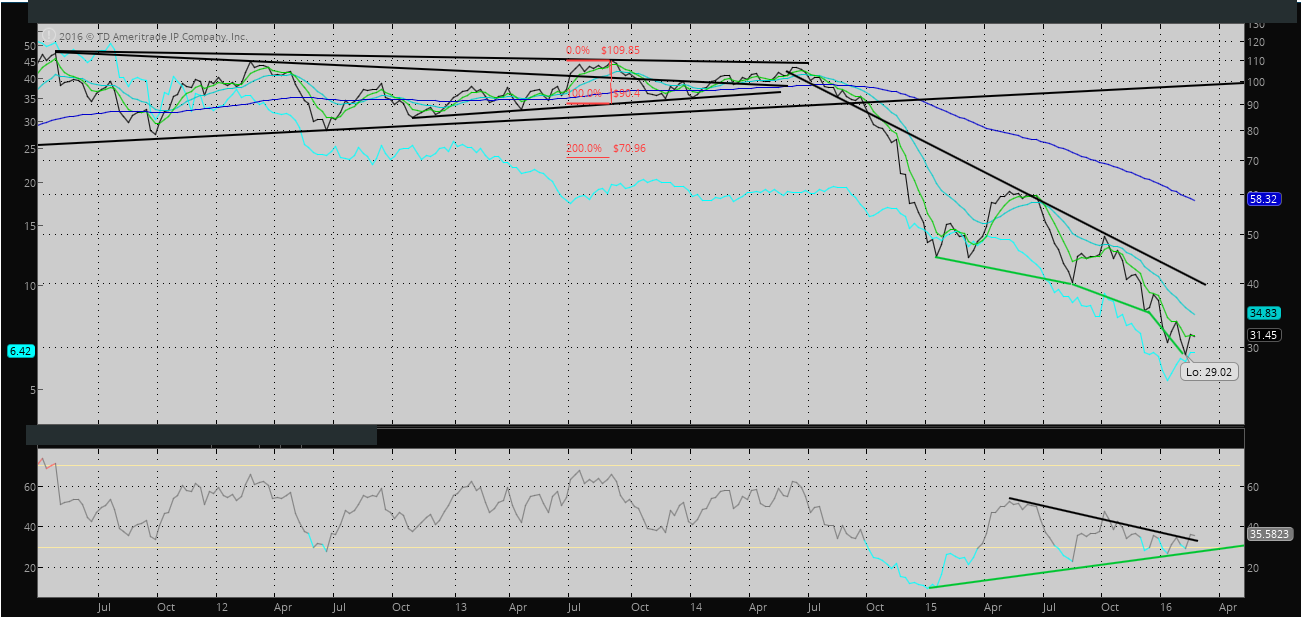The height and width of the screenshot is (617, 1301).
Task: Click the cyan 6.42 bubble on left axis
Action: coord(20,351)
